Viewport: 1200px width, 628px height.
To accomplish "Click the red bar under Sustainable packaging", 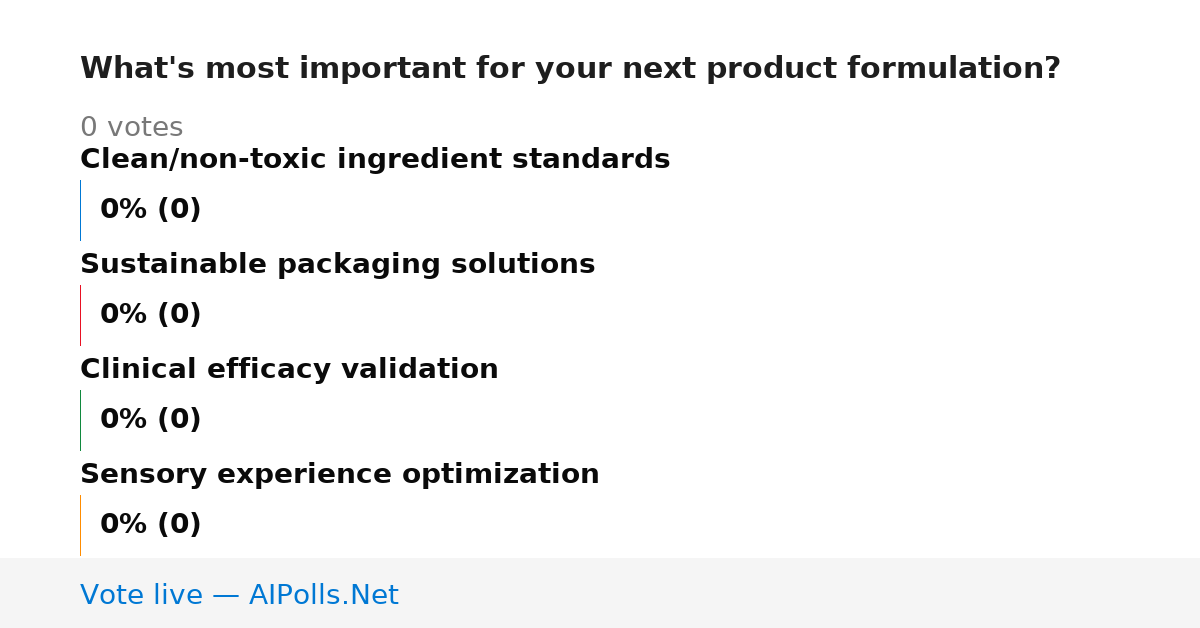I will (80, 315).
